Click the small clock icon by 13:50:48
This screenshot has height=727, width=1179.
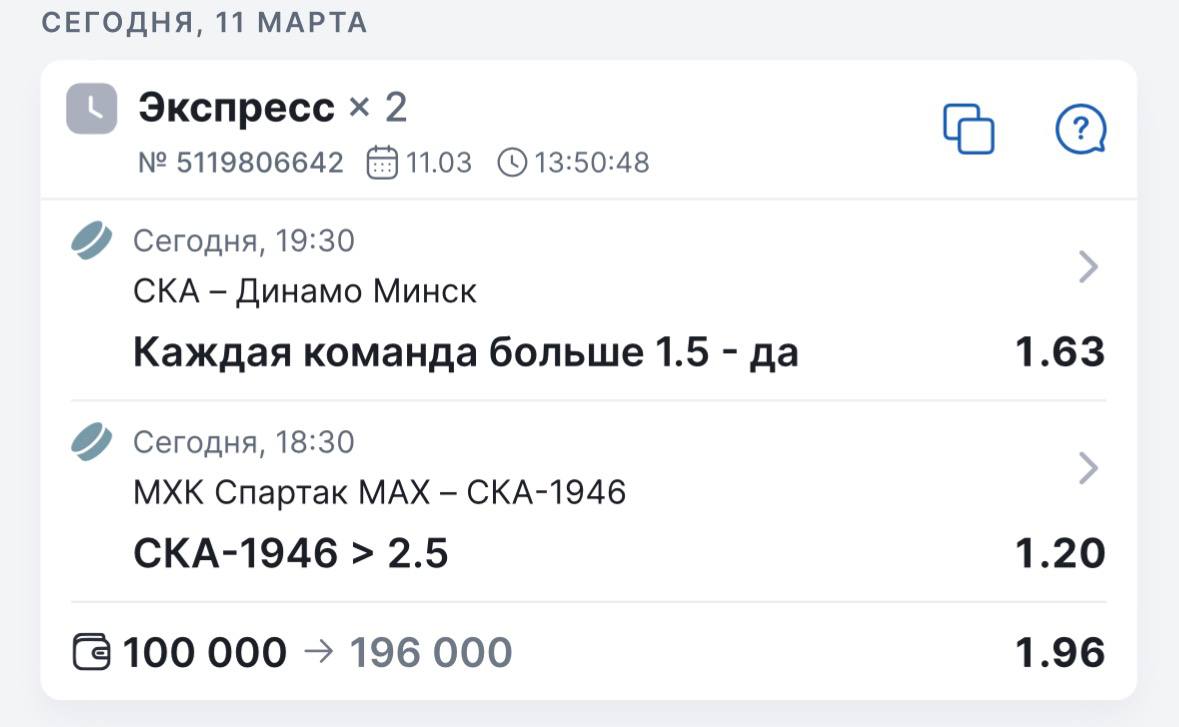(511, 162)
